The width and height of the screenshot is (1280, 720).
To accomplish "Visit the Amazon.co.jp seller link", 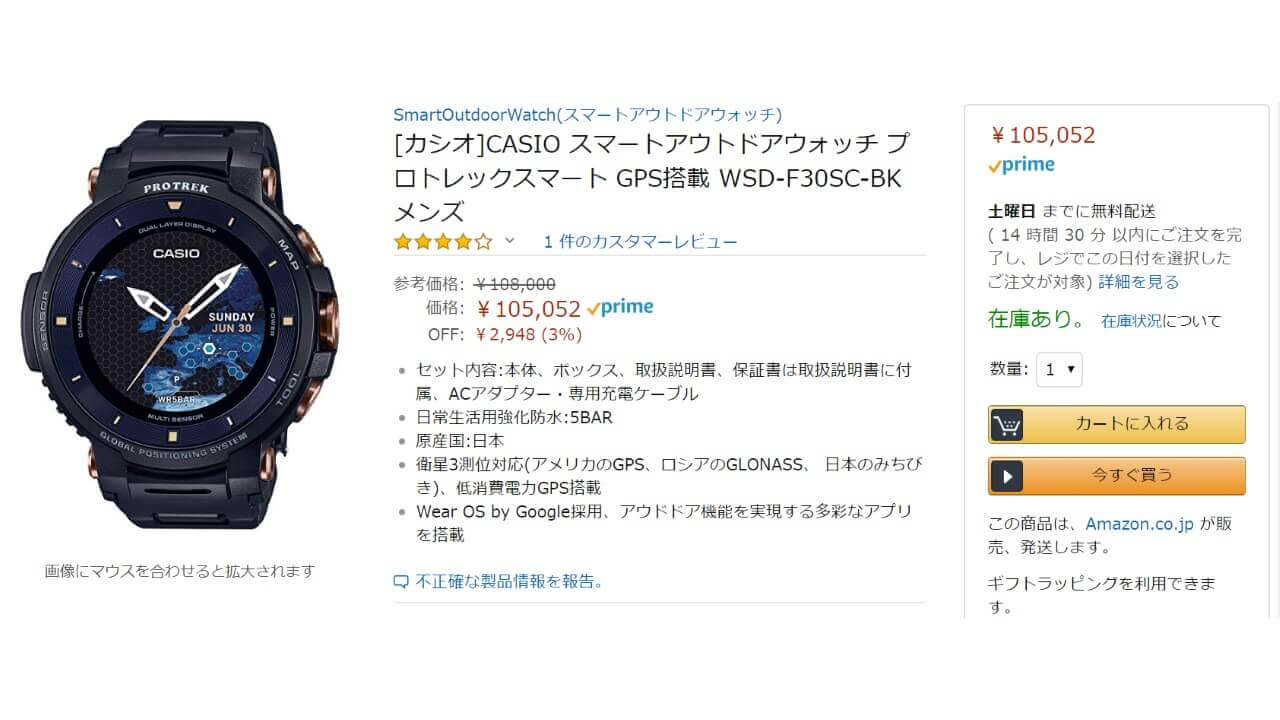I will 1141,524.
